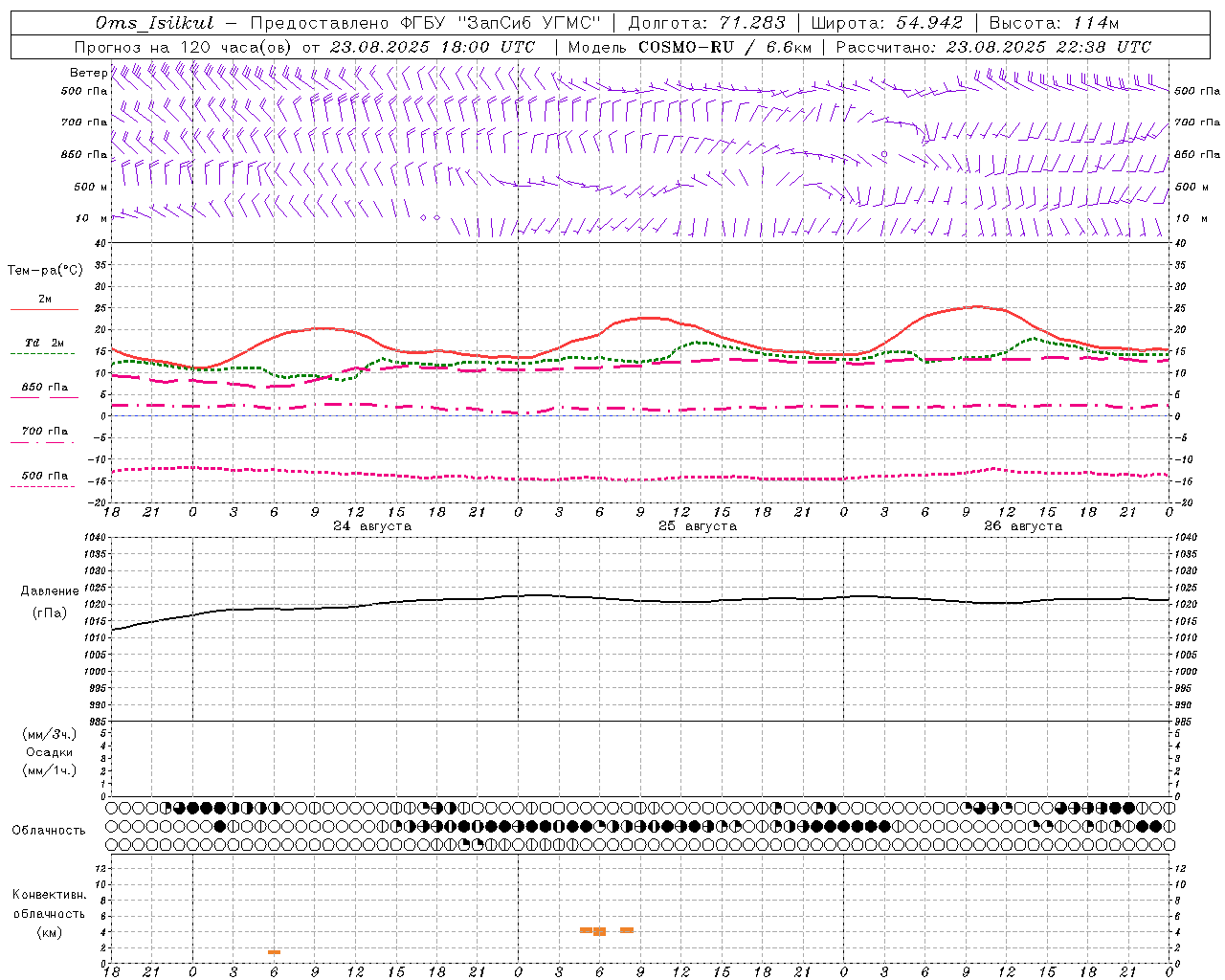Click the last orange convective bar on 25 августа

pyautogui.click(x=627, y=930)
